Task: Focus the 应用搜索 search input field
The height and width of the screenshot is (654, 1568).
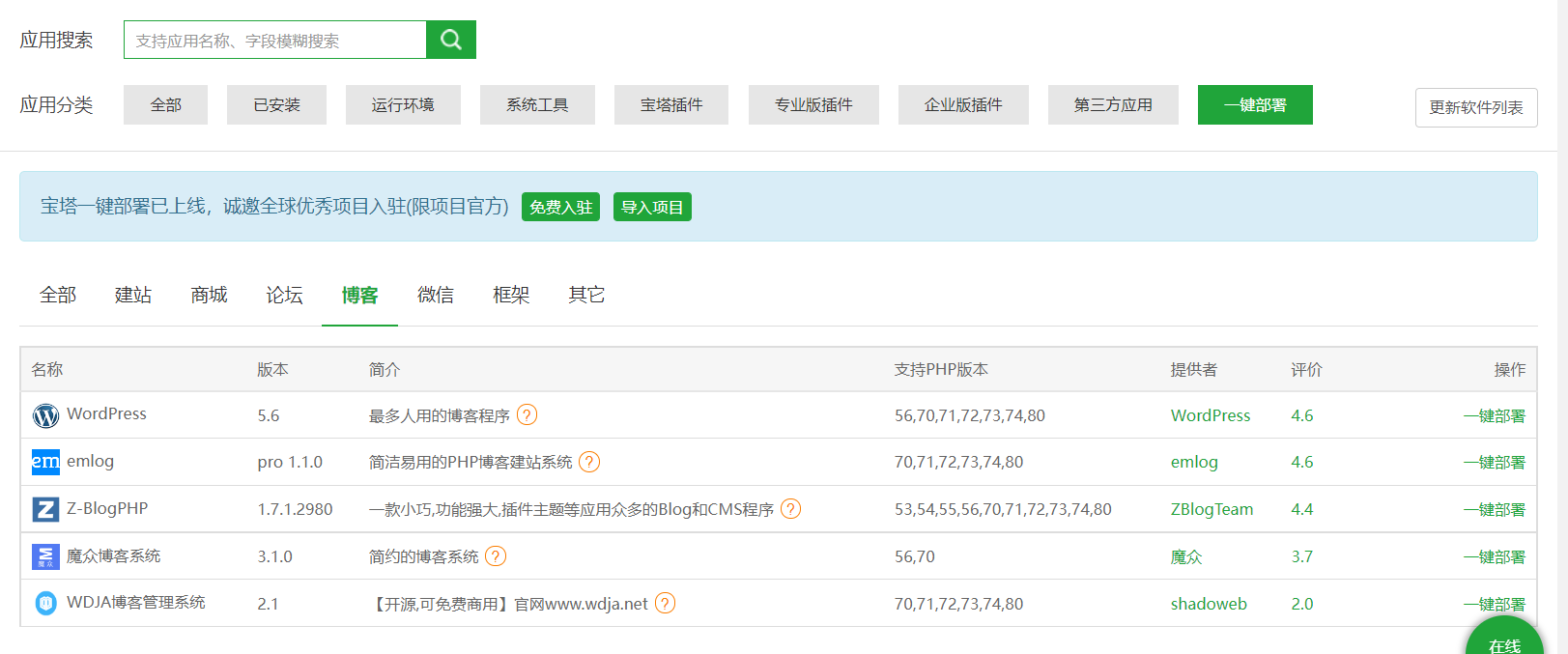Action: tap(275, 40)
